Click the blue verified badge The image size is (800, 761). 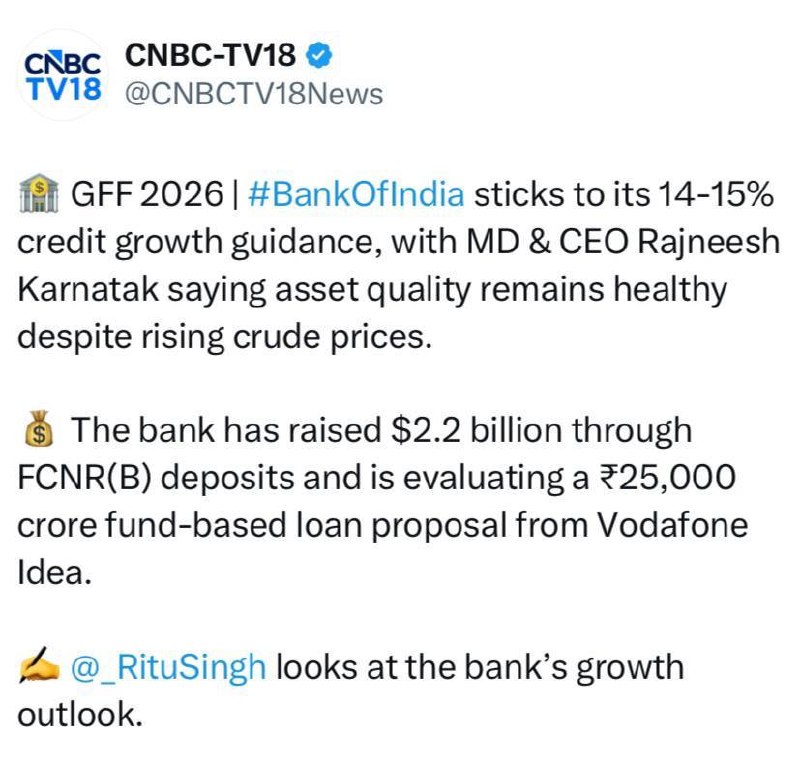[x=319, y=56]
